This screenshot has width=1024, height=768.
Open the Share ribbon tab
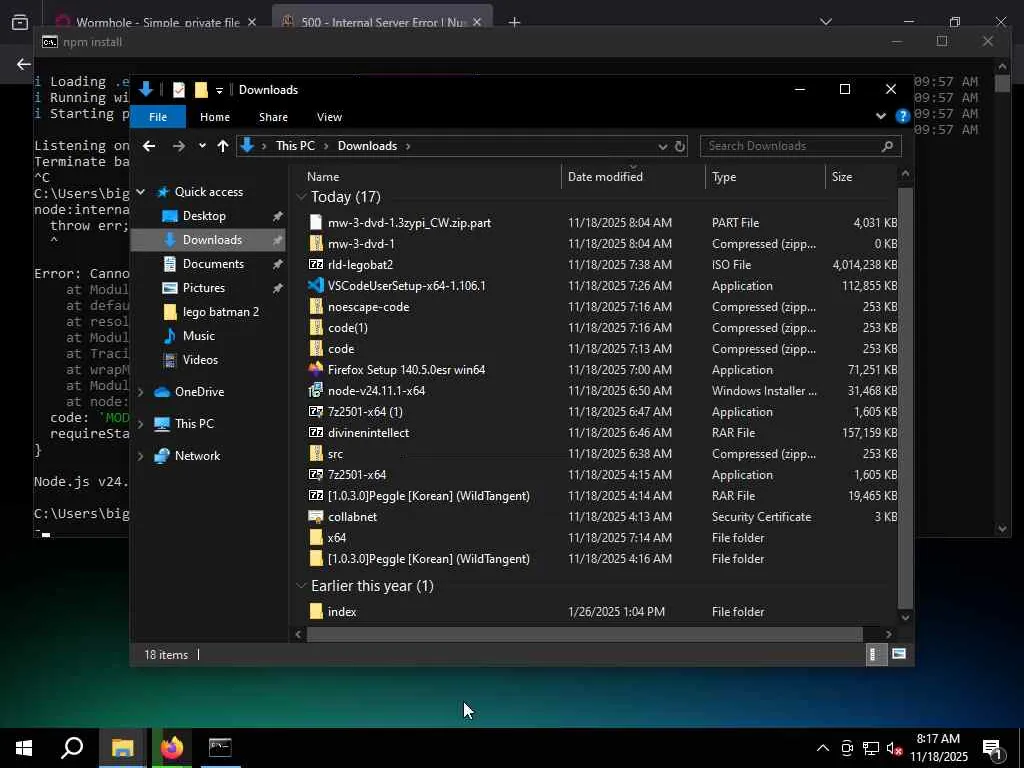(273, 117)
